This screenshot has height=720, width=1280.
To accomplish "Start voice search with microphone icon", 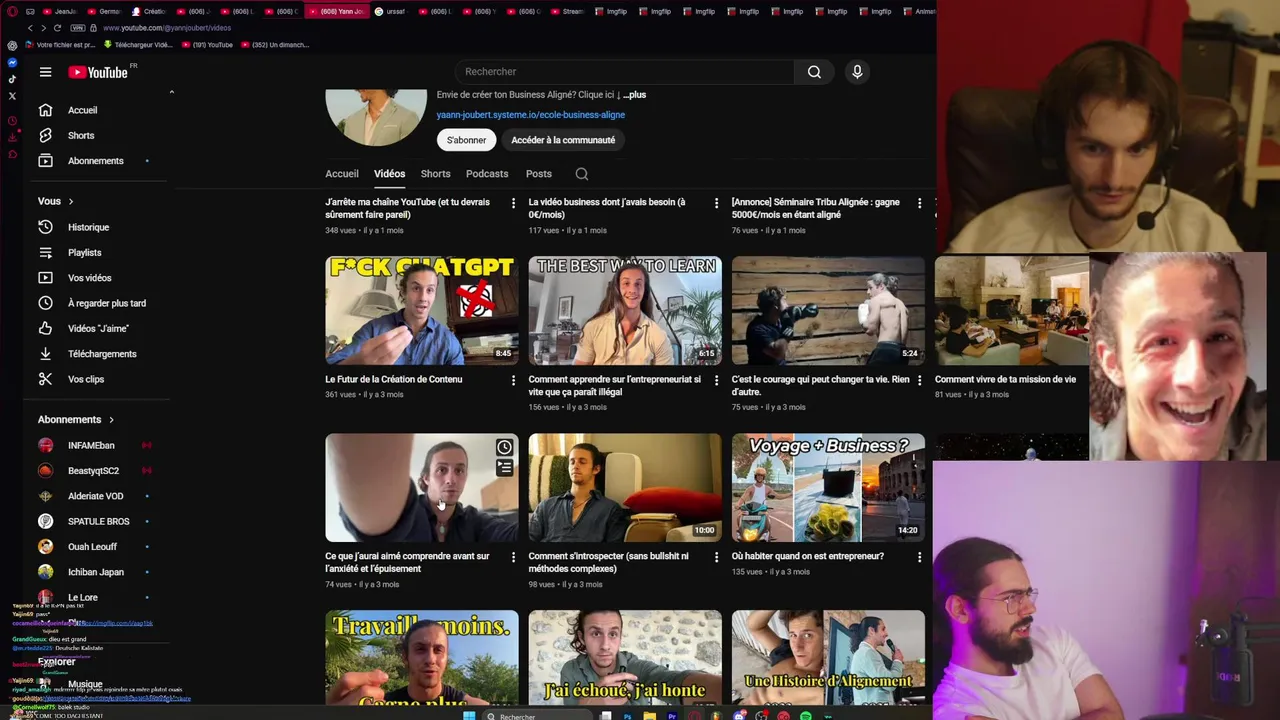I will 857,71.
